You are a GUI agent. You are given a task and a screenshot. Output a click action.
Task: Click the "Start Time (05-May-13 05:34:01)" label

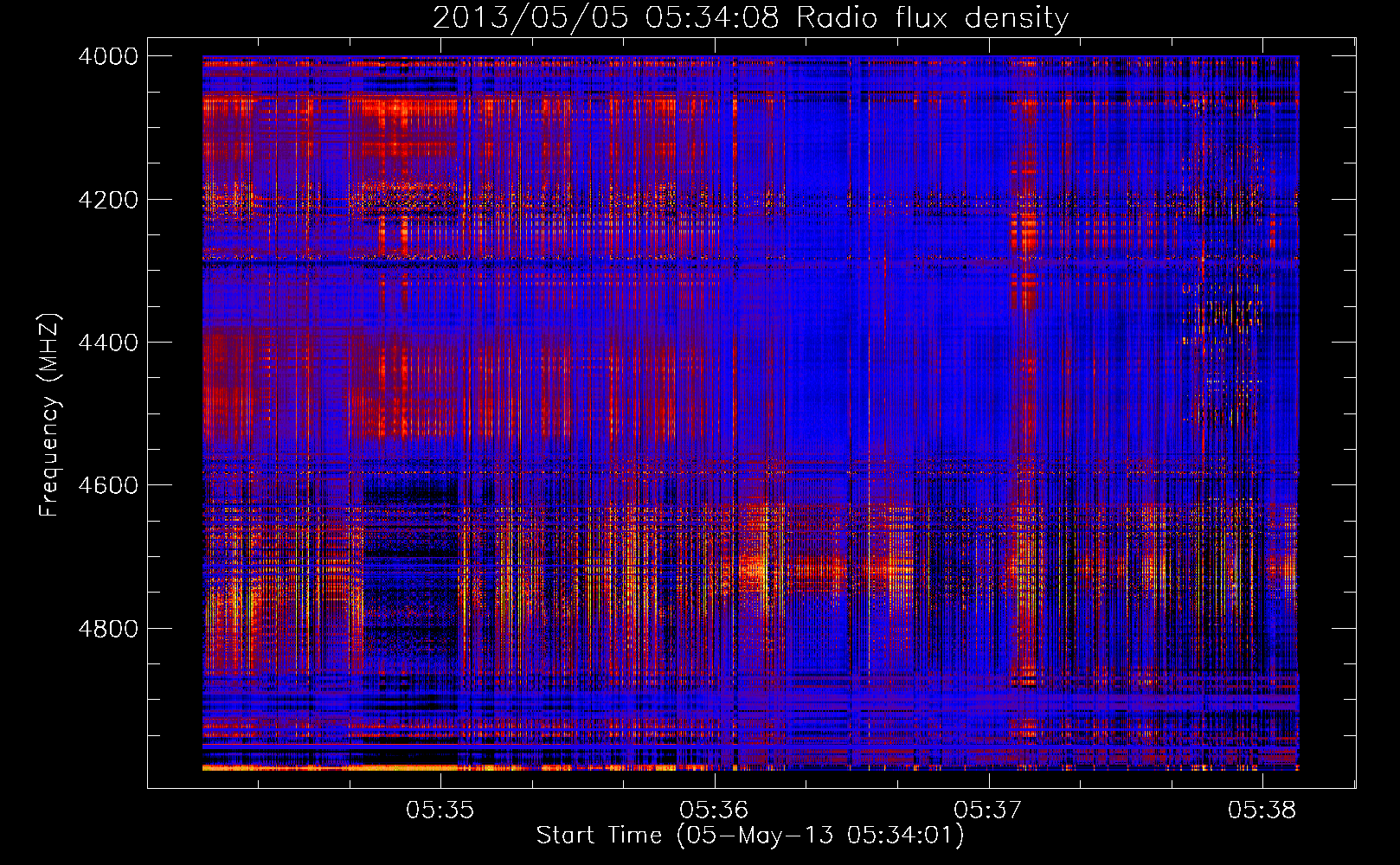[x=749, y=836]
